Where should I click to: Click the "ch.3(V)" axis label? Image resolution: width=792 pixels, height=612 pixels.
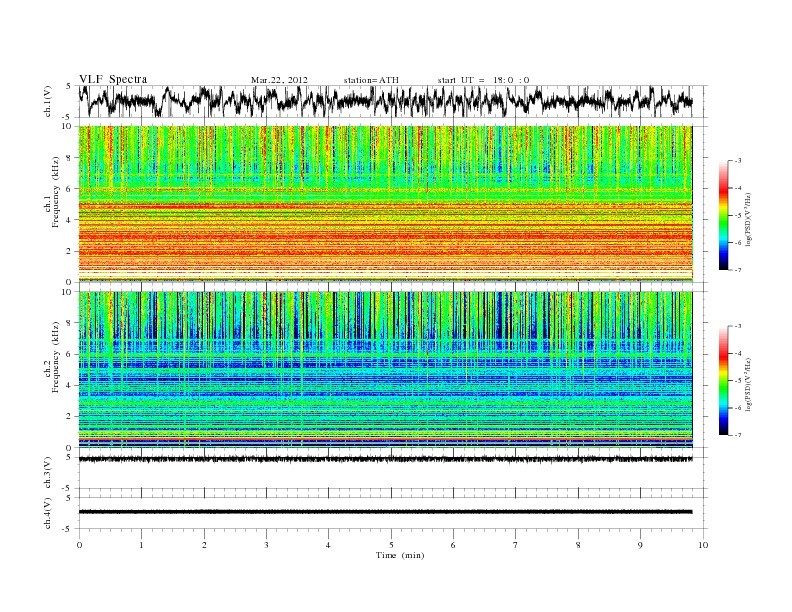48,473
